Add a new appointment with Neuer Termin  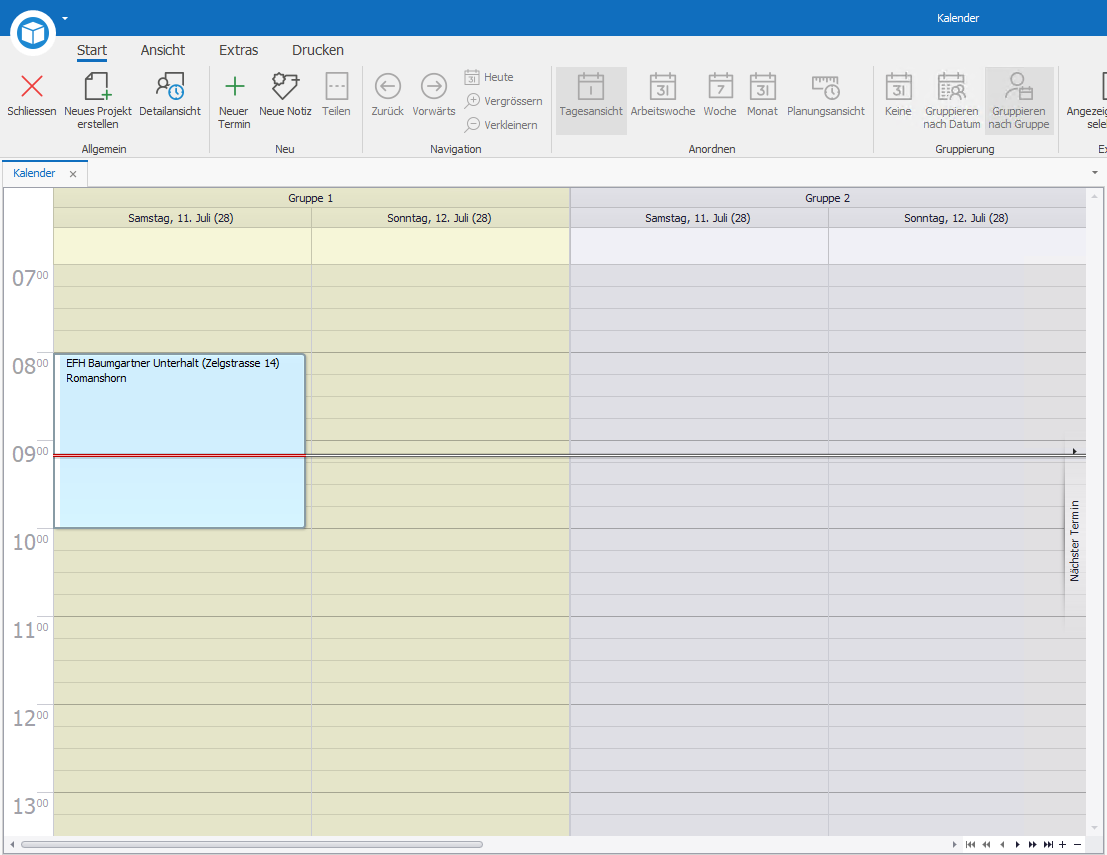234,100
